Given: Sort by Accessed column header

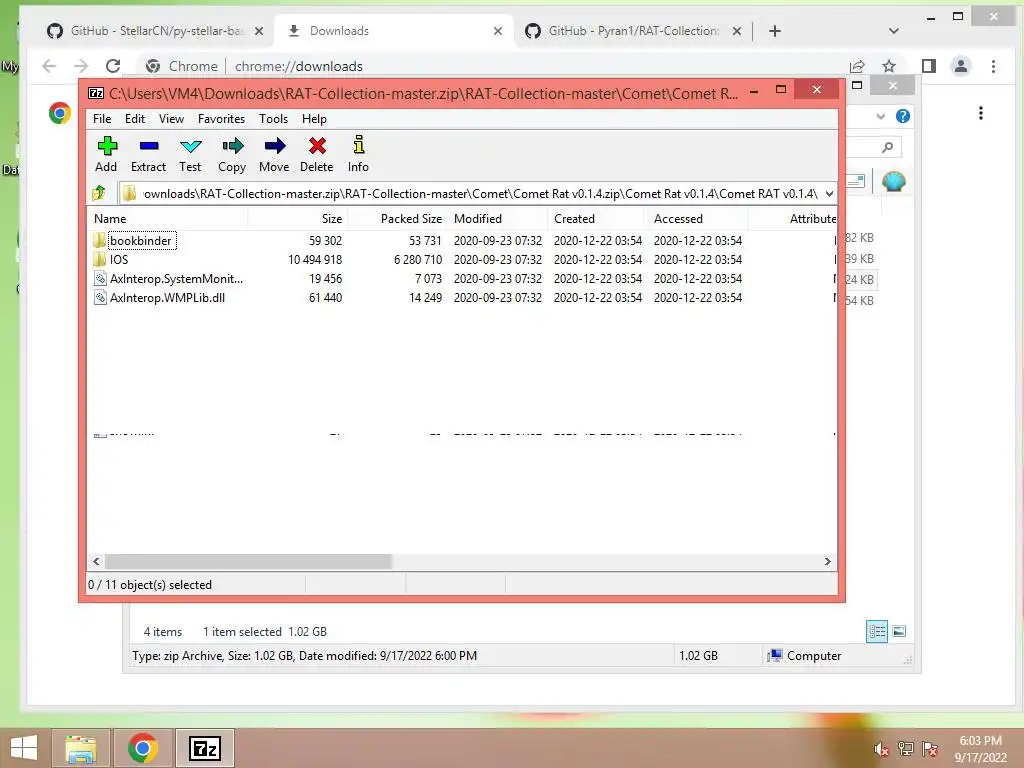Looking at the screenshot, I should click(x=697, y=219).
